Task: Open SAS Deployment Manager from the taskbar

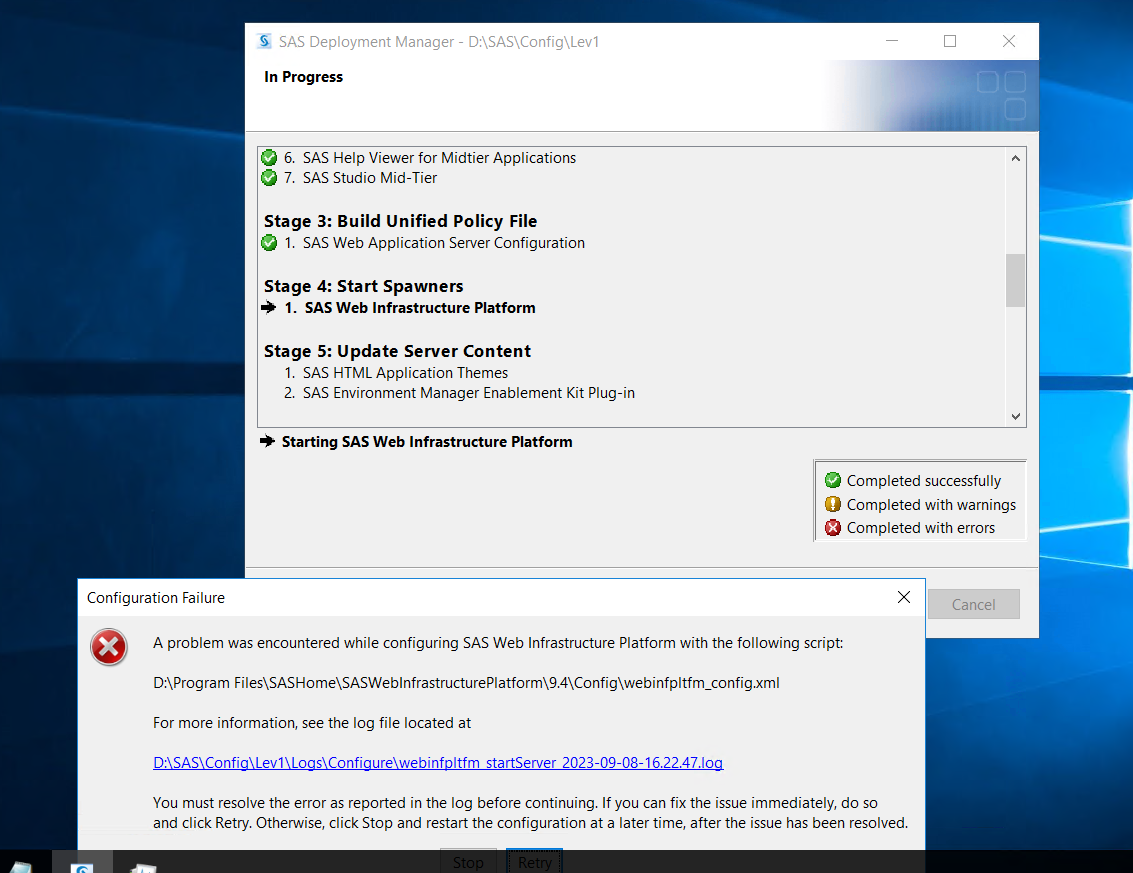Action: point(82,863)
